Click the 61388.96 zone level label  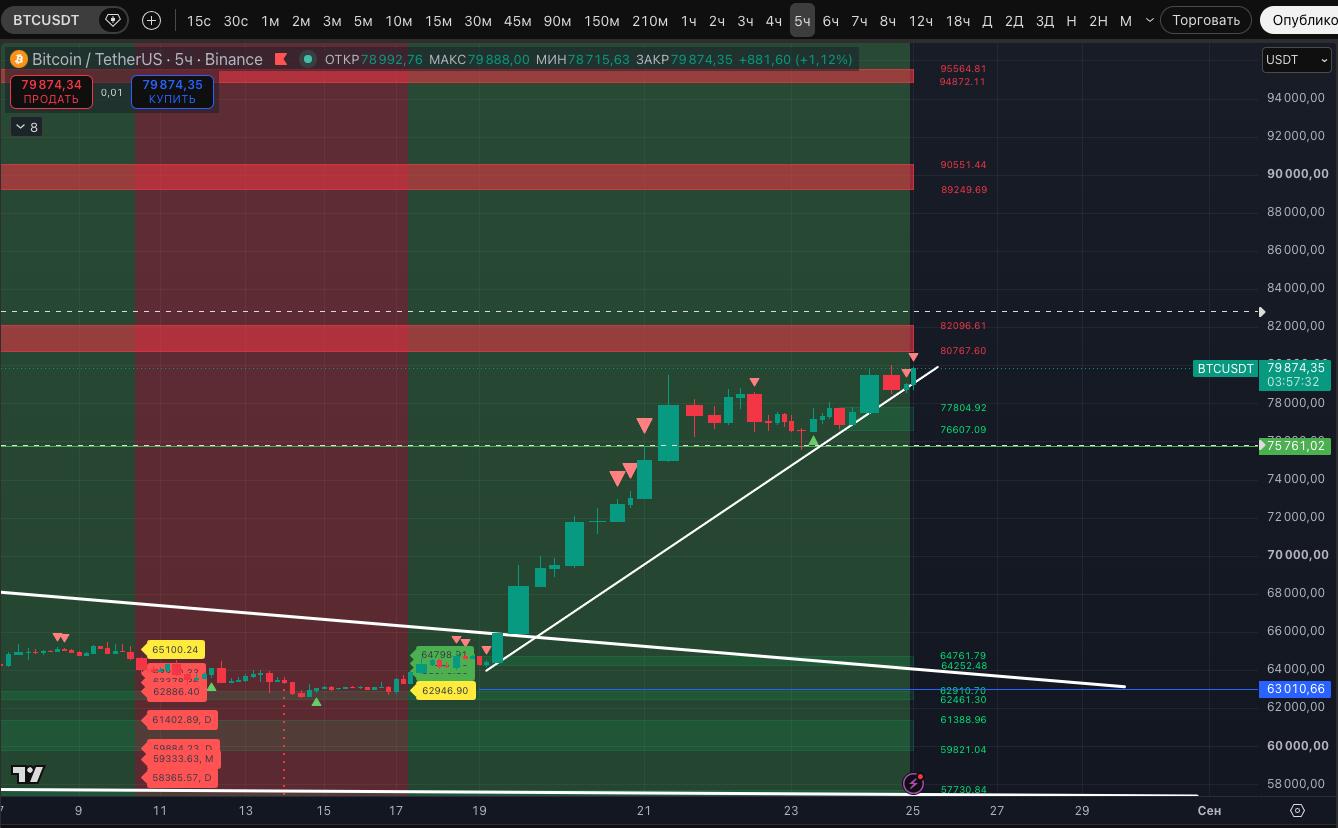pos(963,720)
